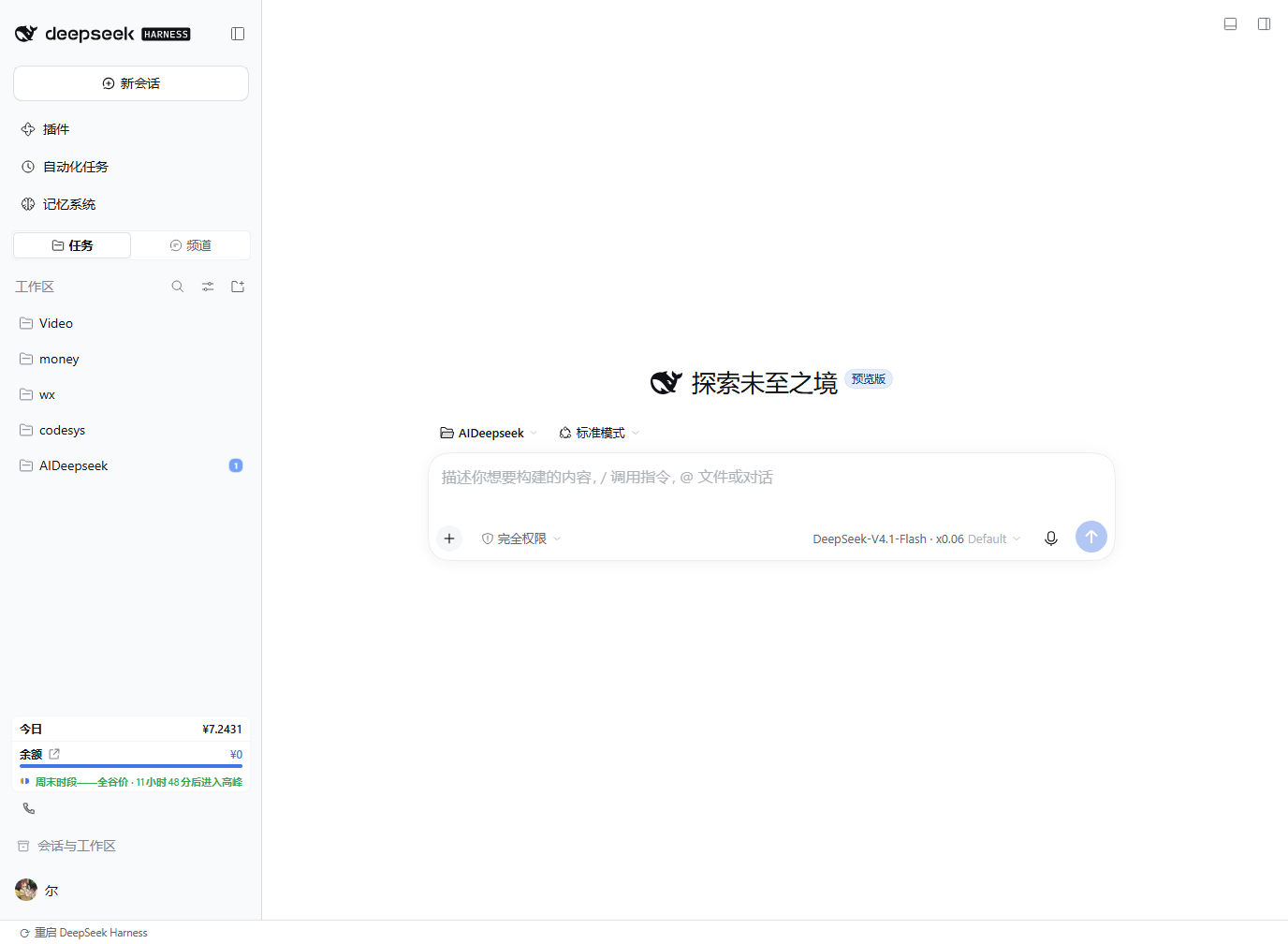Open 自动化任务 automation tasks
Screen dimensions: 1288x944
(x=131, y=167)
